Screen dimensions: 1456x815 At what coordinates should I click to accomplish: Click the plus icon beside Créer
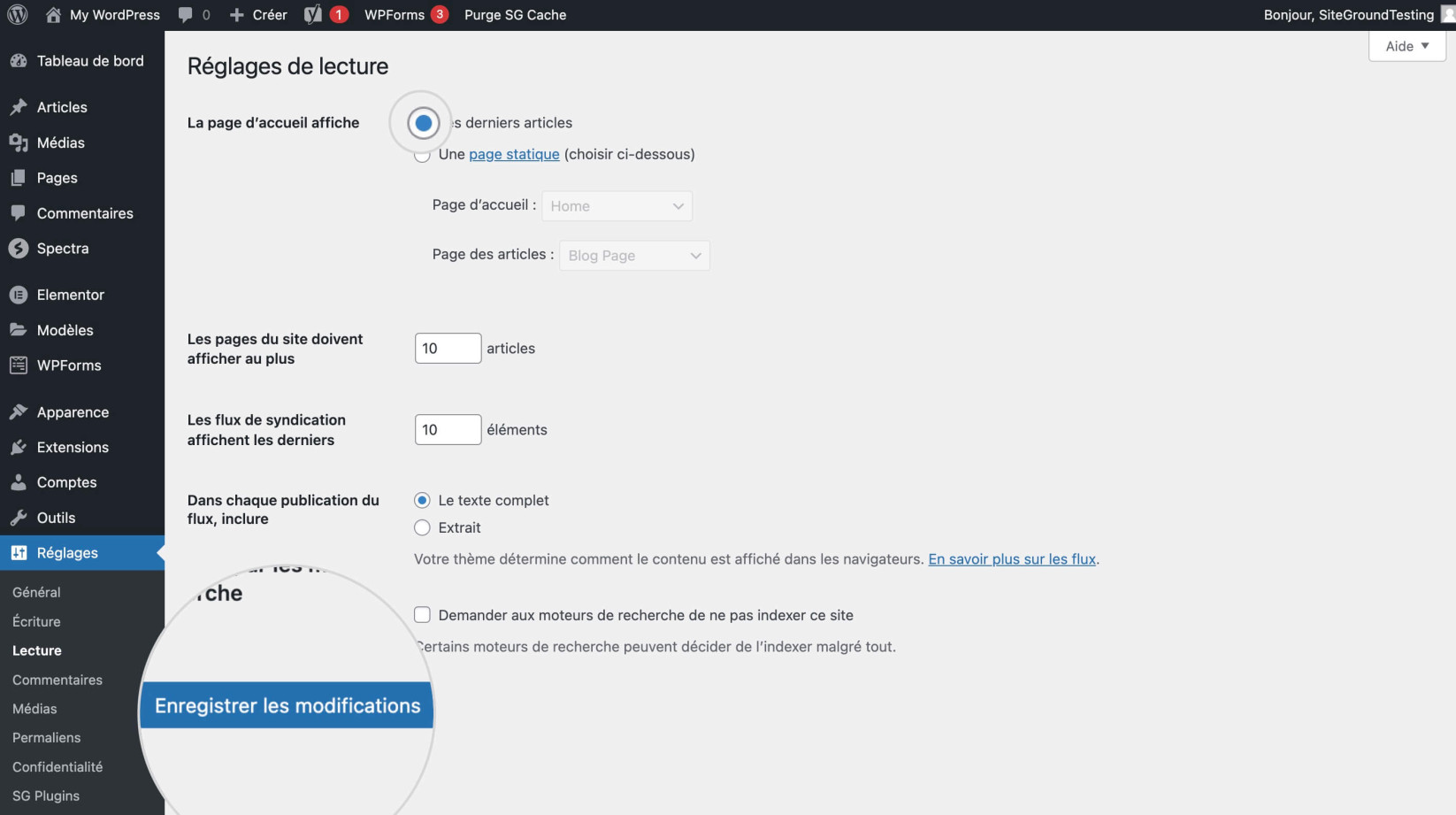pos(236,15)
